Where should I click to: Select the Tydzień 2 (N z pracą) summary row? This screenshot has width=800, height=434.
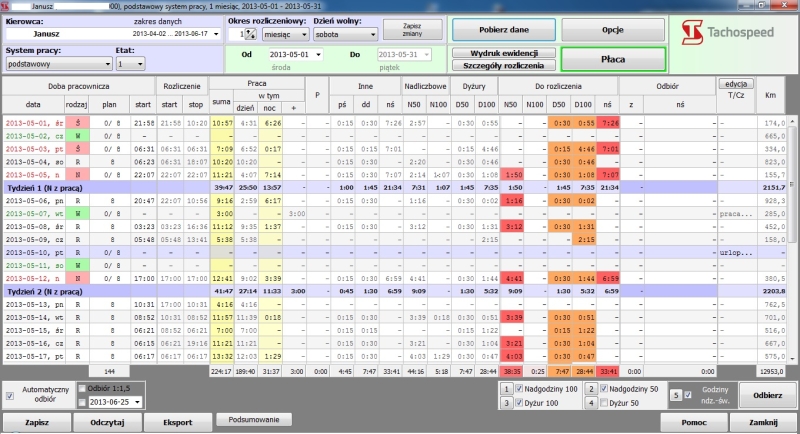point(394,292)
